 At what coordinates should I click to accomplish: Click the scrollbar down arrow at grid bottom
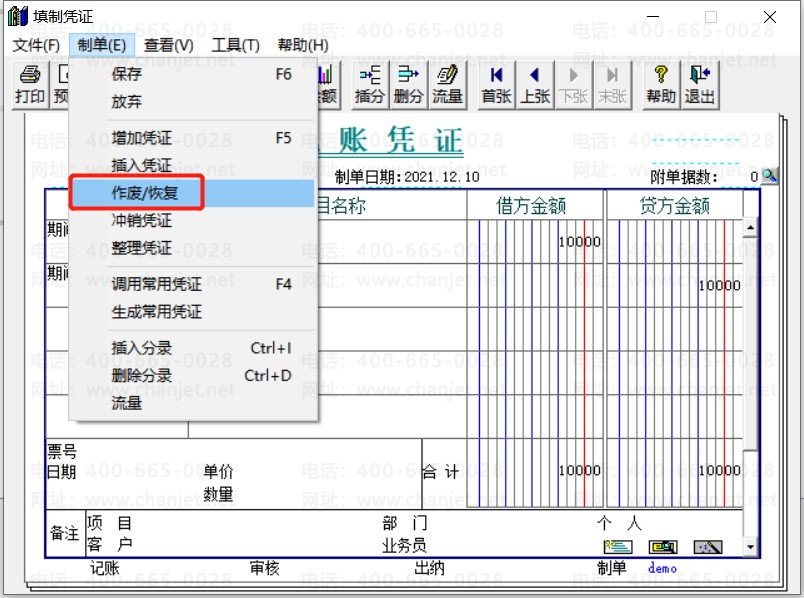click(750, 547)
